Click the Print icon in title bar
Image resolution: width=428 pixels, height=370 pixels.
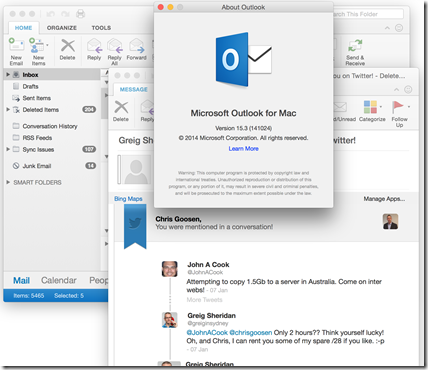(80, 14)
